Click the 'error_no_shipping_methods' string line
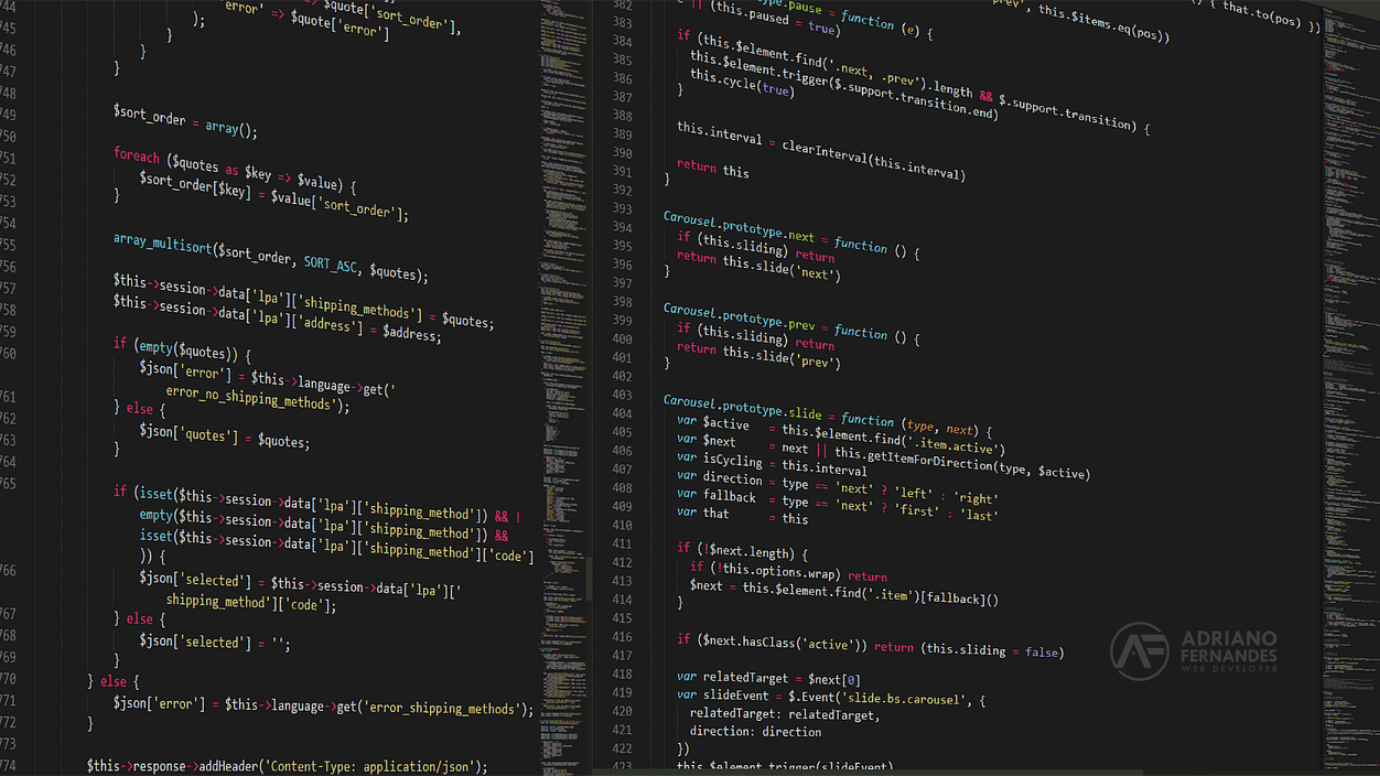The image size is (1380, 776). (x=258, y=398)
